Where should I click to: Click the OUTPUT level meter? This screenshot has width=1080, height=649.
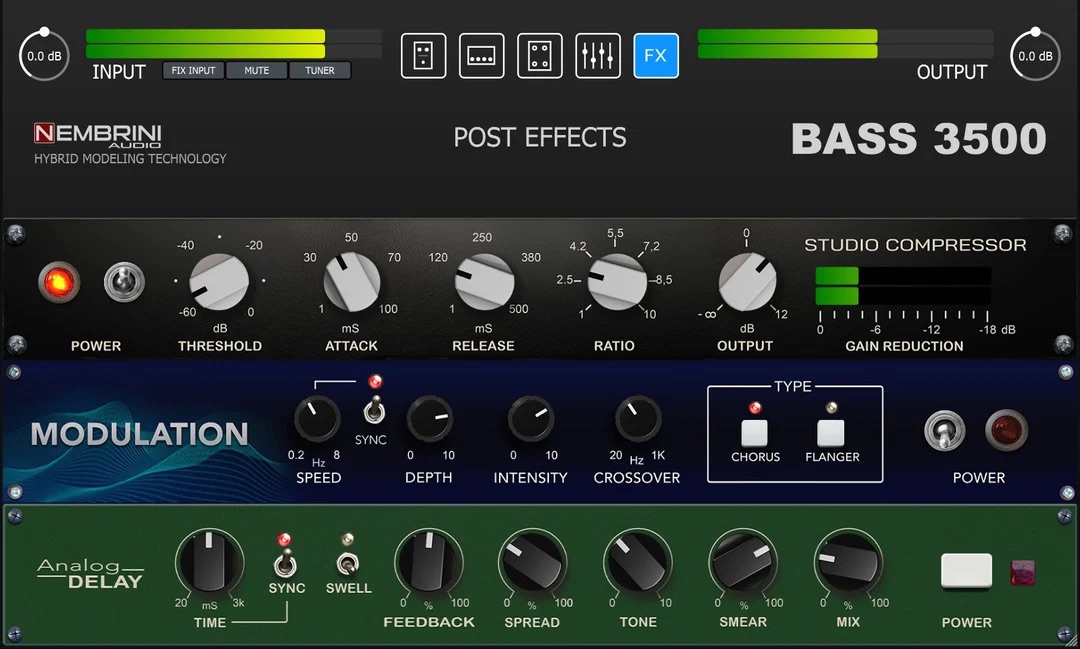tap(846, 43)
